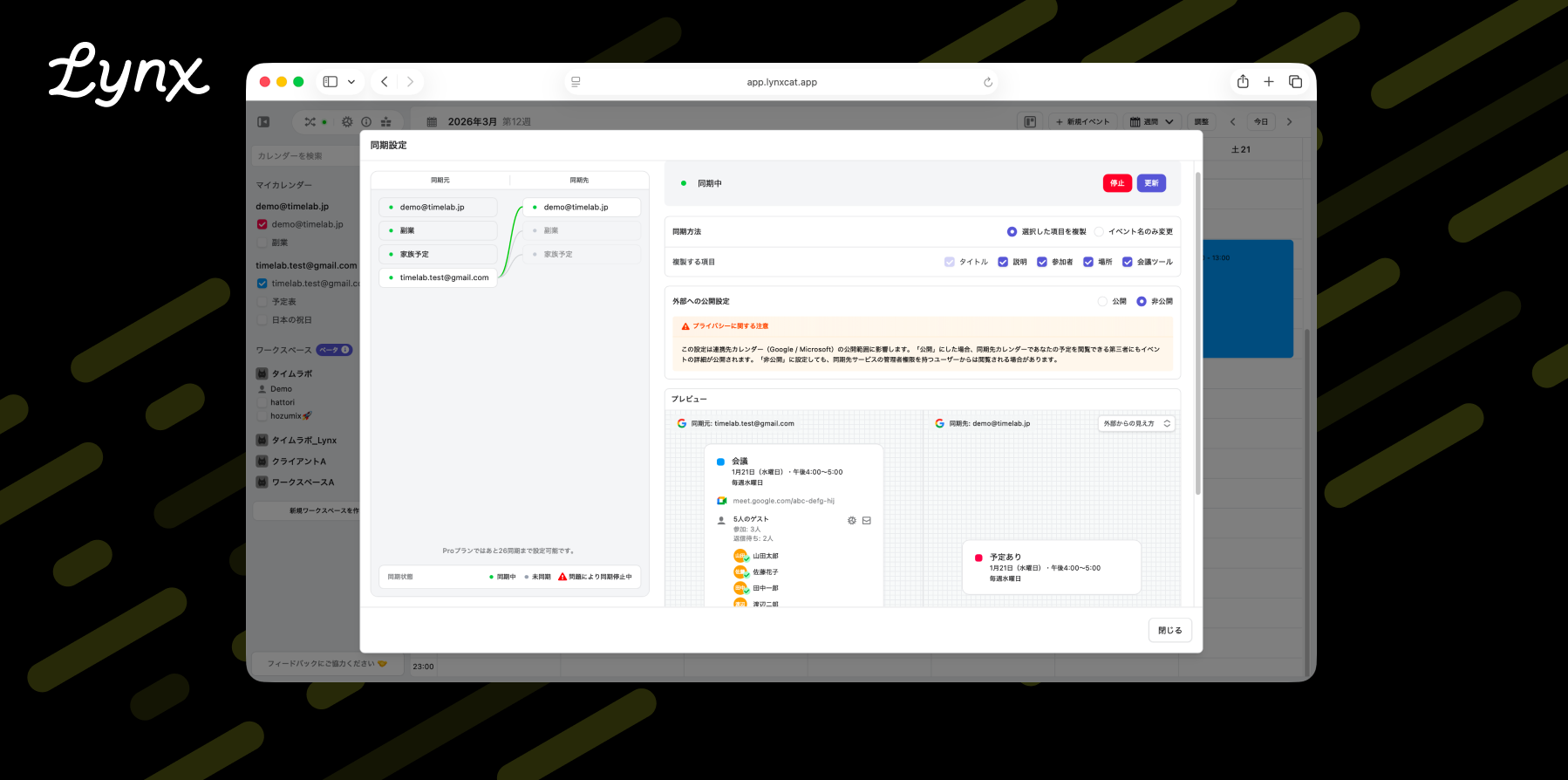Select source calendar demo@timelab.jp under 同期元
The width and height of the screenshot is (1568, 780).
pos(438,208)
